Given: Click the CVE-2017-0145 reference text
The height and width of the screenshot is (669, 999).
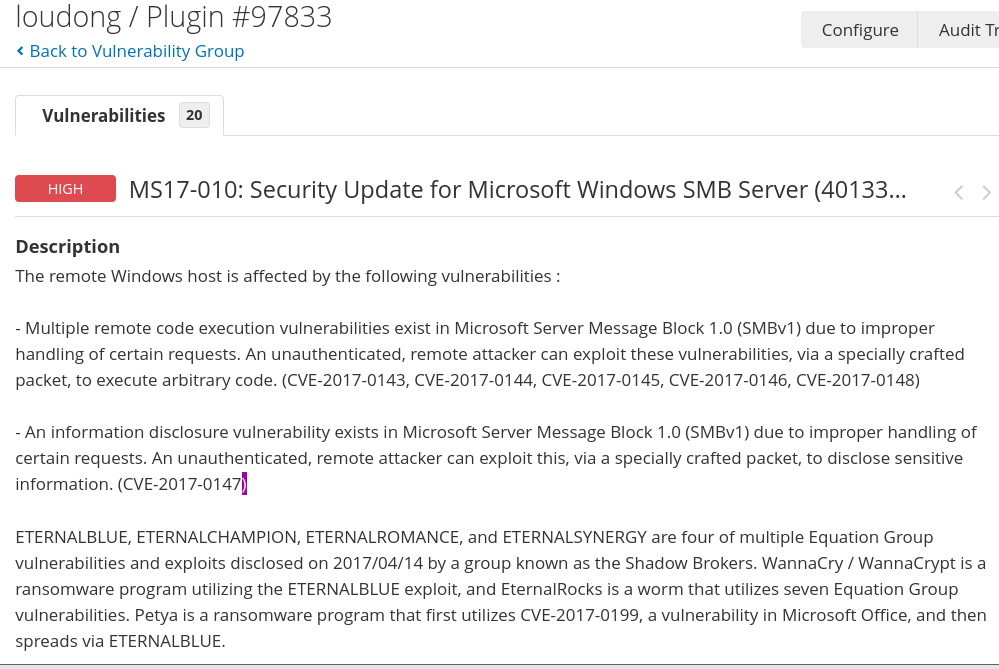Looking at the screenshot, I should 600,380.
